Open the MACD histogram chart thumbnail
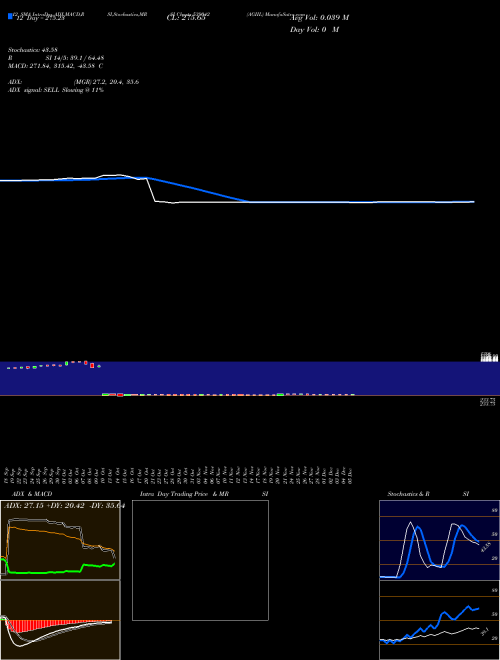This screenshot has width=500, height=660. [60, 620]
